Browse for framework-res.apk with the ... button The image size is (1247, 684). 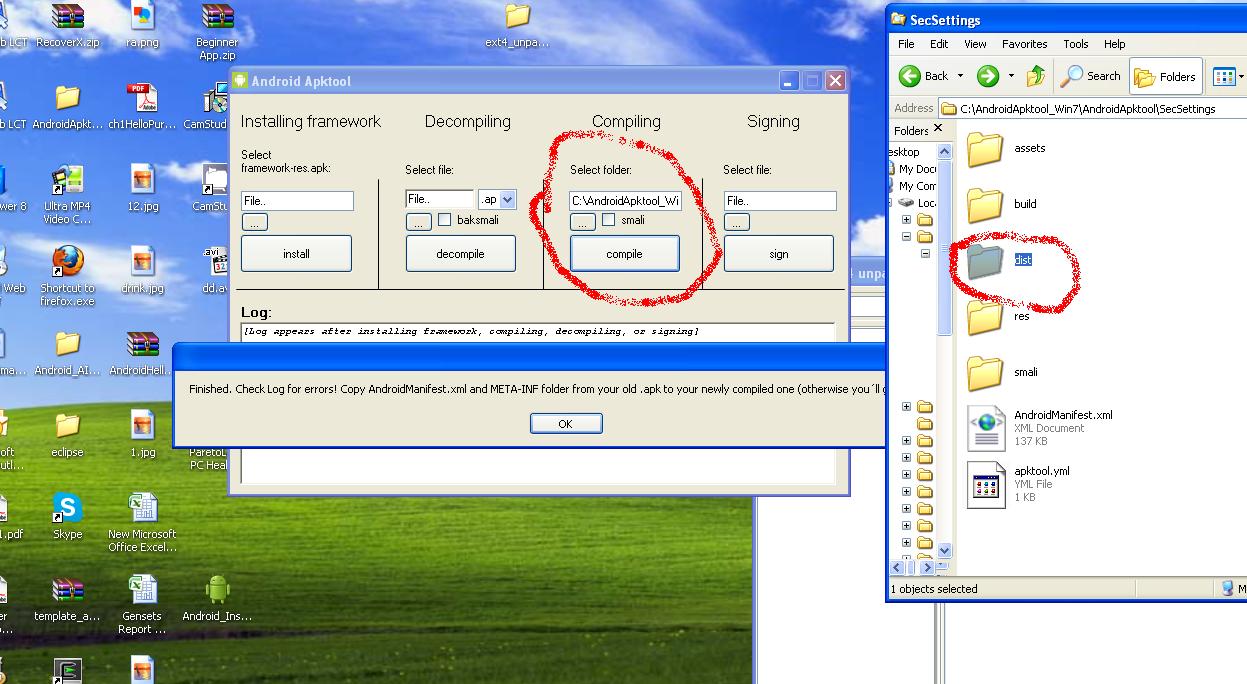[254, 222]
